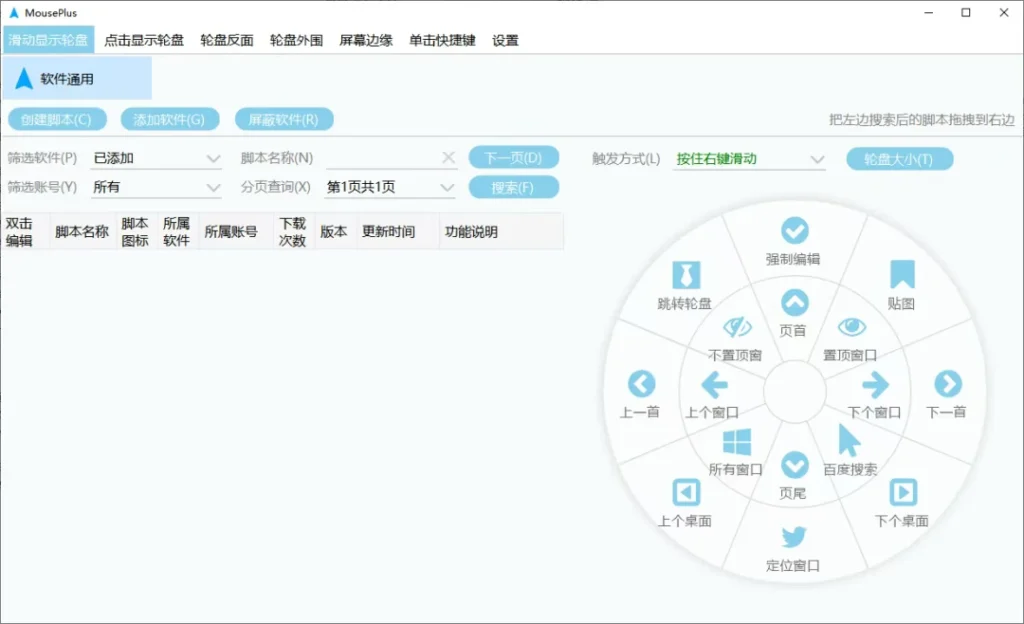Click the 创建脚本(C) button
This screenshot has height=624, width=1024.
(58, 118)
